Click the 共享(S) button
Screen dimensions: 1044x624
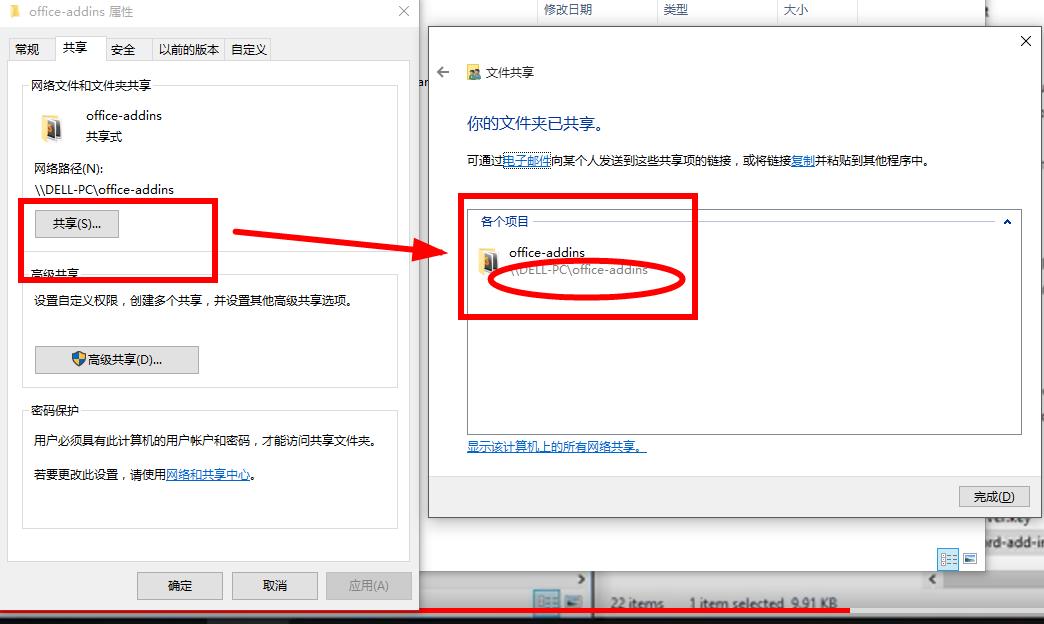coord(77,223)
